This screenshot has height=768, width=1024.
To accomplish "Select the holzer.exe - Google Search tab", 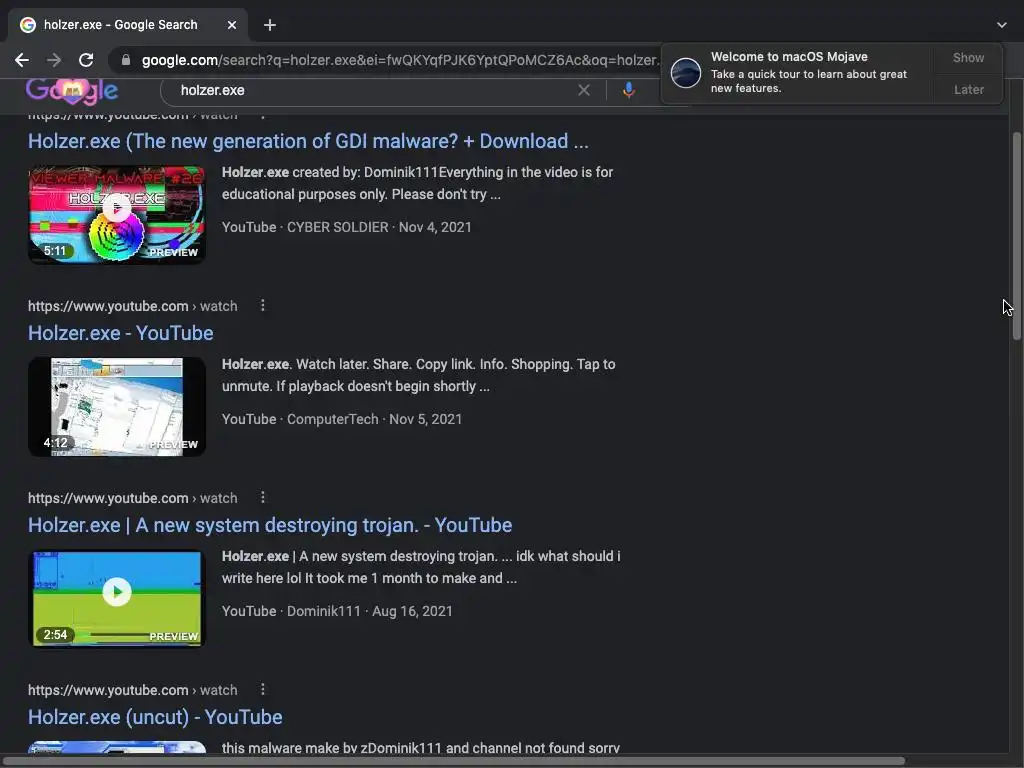I will [127, 25].
